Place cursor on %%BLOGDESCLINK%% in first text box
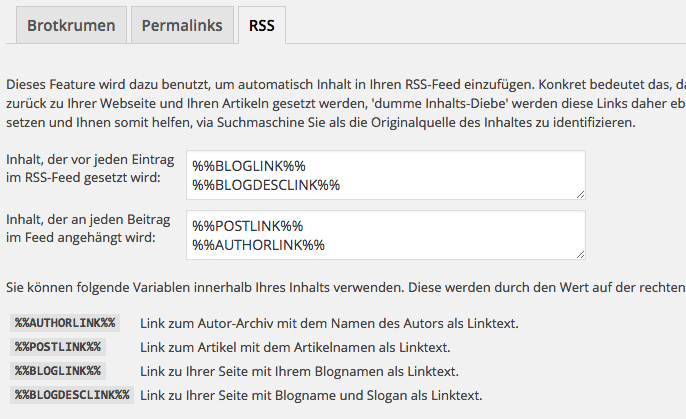The height and width of the screenshot is (419, 686). [266, 185]
